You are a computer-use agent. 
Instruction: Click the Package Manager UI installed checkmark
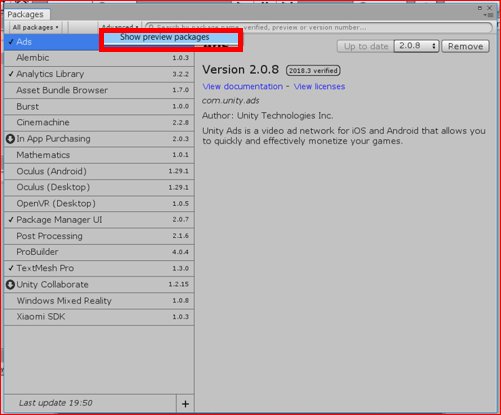(x=11, y=220)
